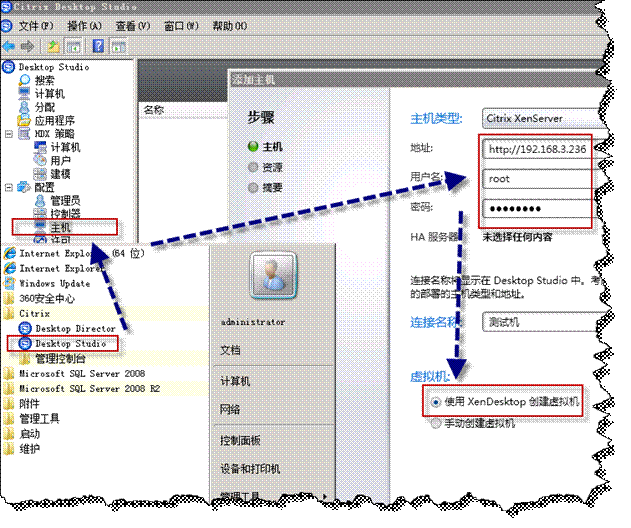Click the 连接名称 测试机 field
The width and height of the screenshot is (631, 528).
coord(542,322)
